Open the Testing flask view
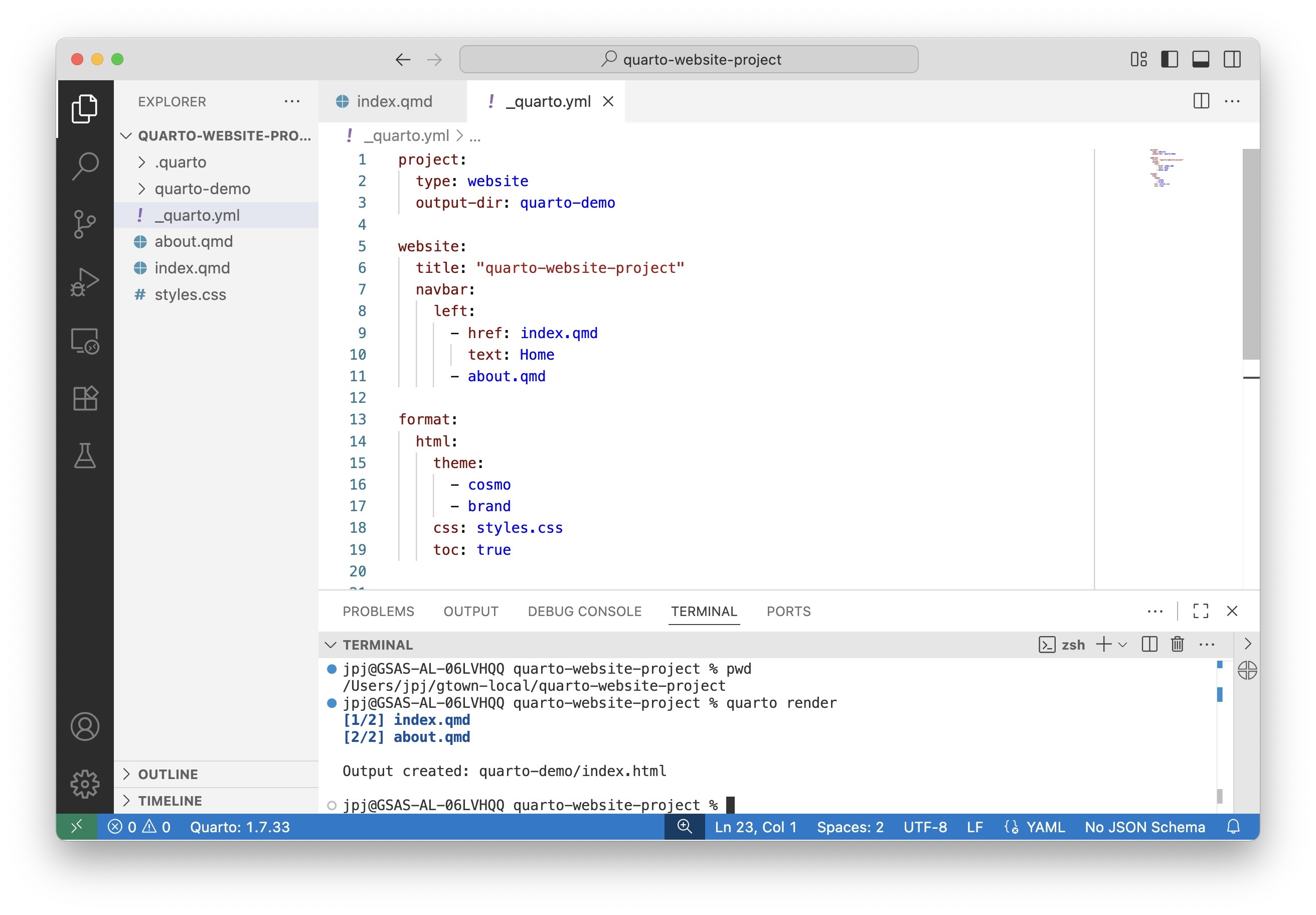 click(85, 456)
